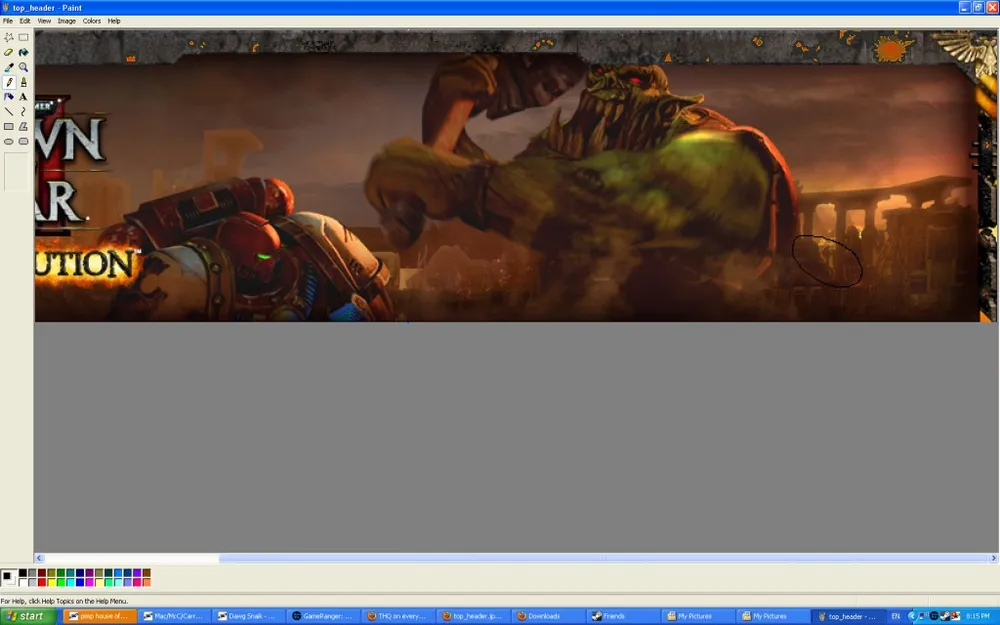Viewport: 1000px width, 625px height.
Task: Switch to 'THQ on every...' Firefox window
Action: coord(399,616)
